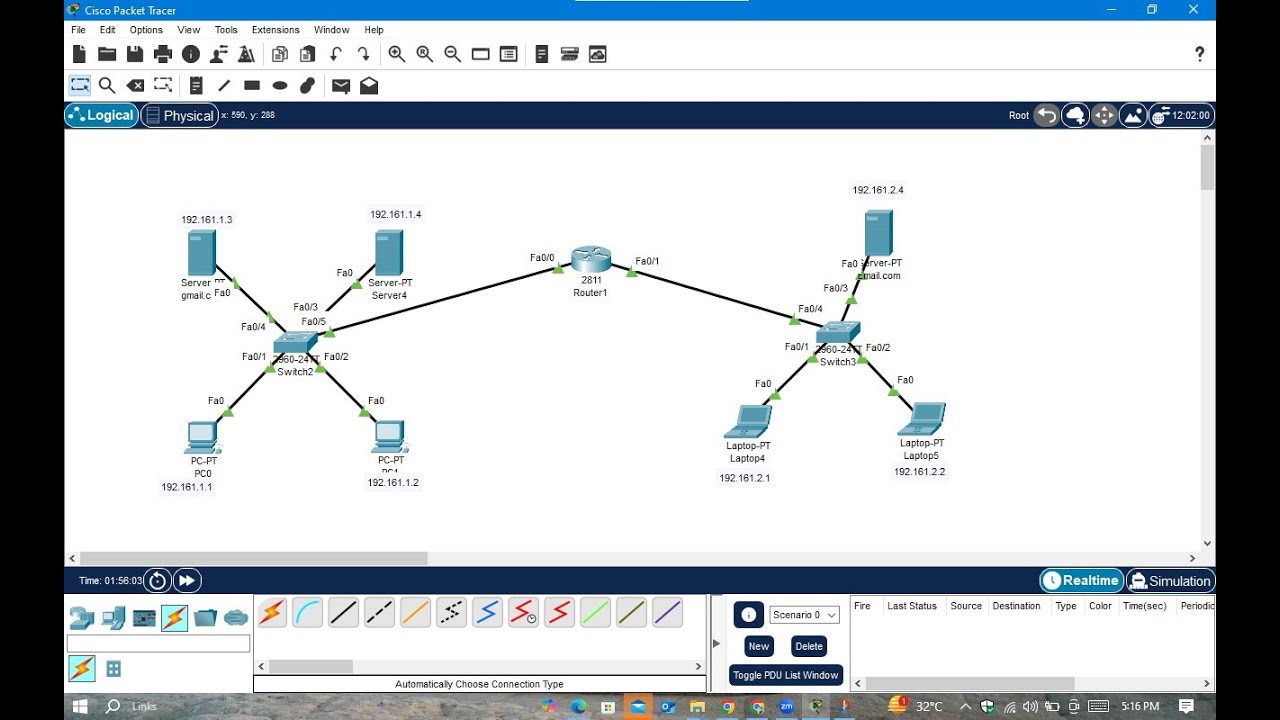
Task: Choose the Delete tool
Action: (135, 86)
